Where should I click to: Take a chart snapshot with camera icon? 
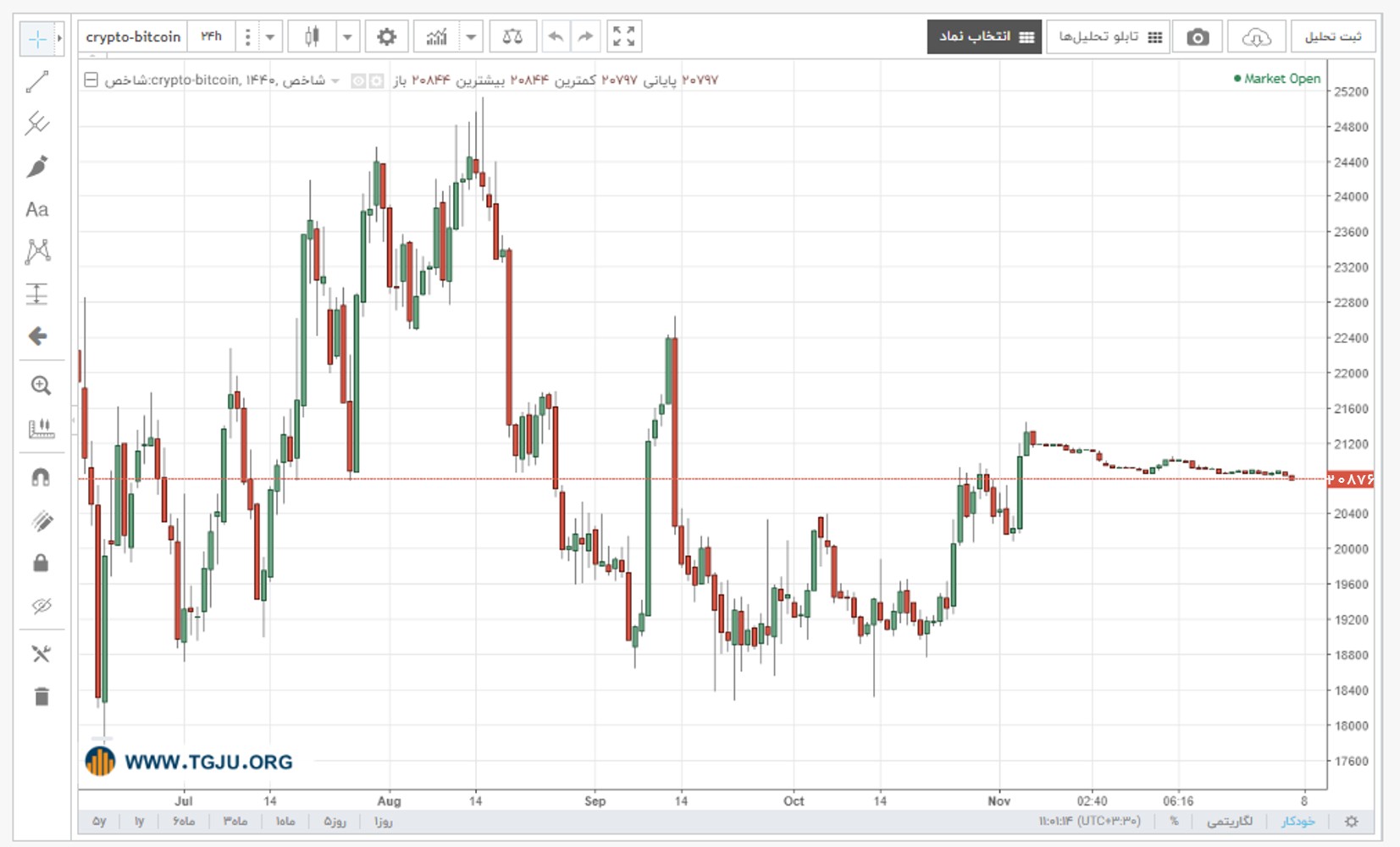pos(1197,36)
